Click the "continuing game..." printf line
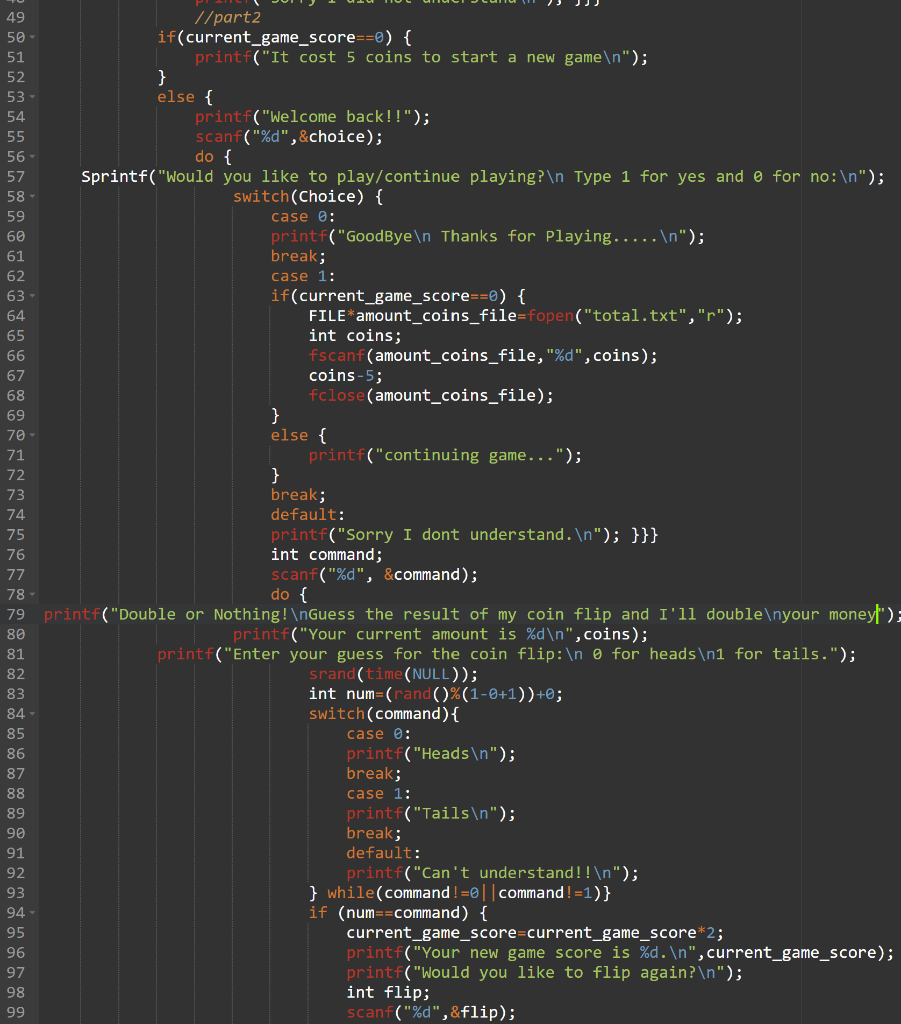The width and height of the screenshot is (901, 1024). coord(445,455)
